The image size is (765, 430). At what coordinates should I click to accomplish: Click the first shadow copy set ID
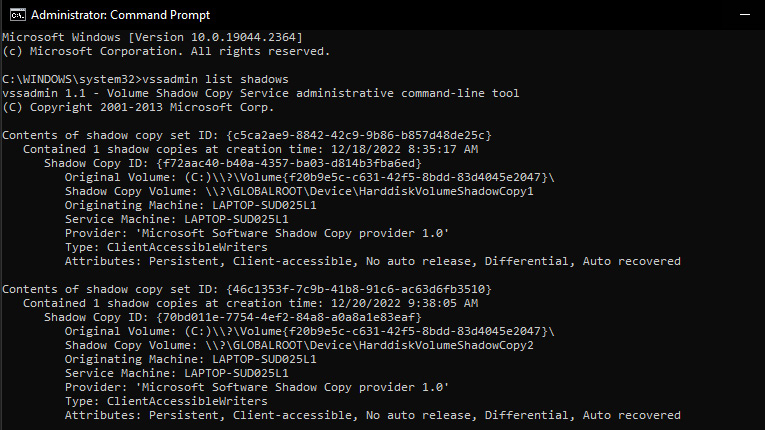[359, 135]
